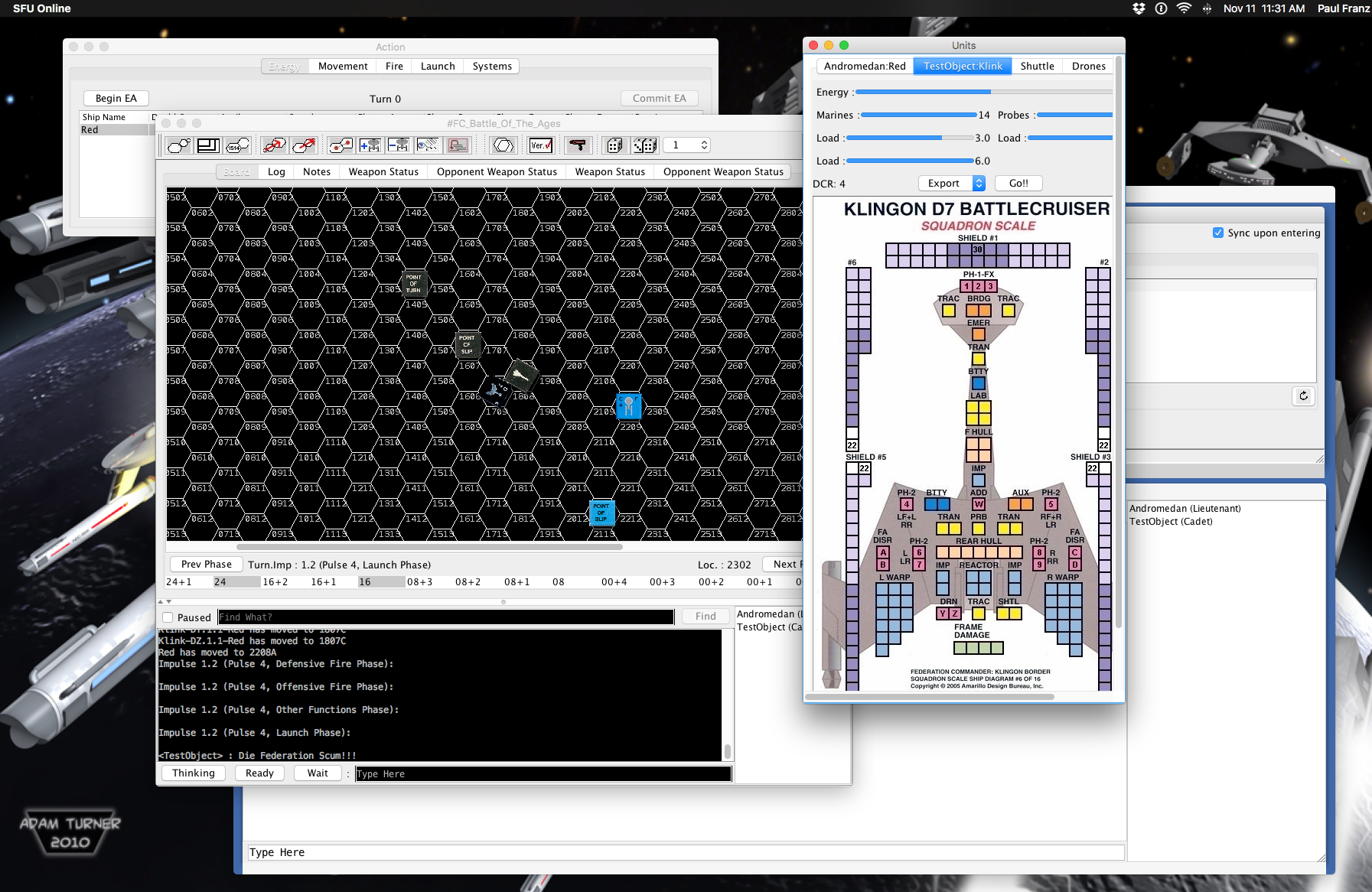Open Dropbox menu bar icon

point(1139,8)
